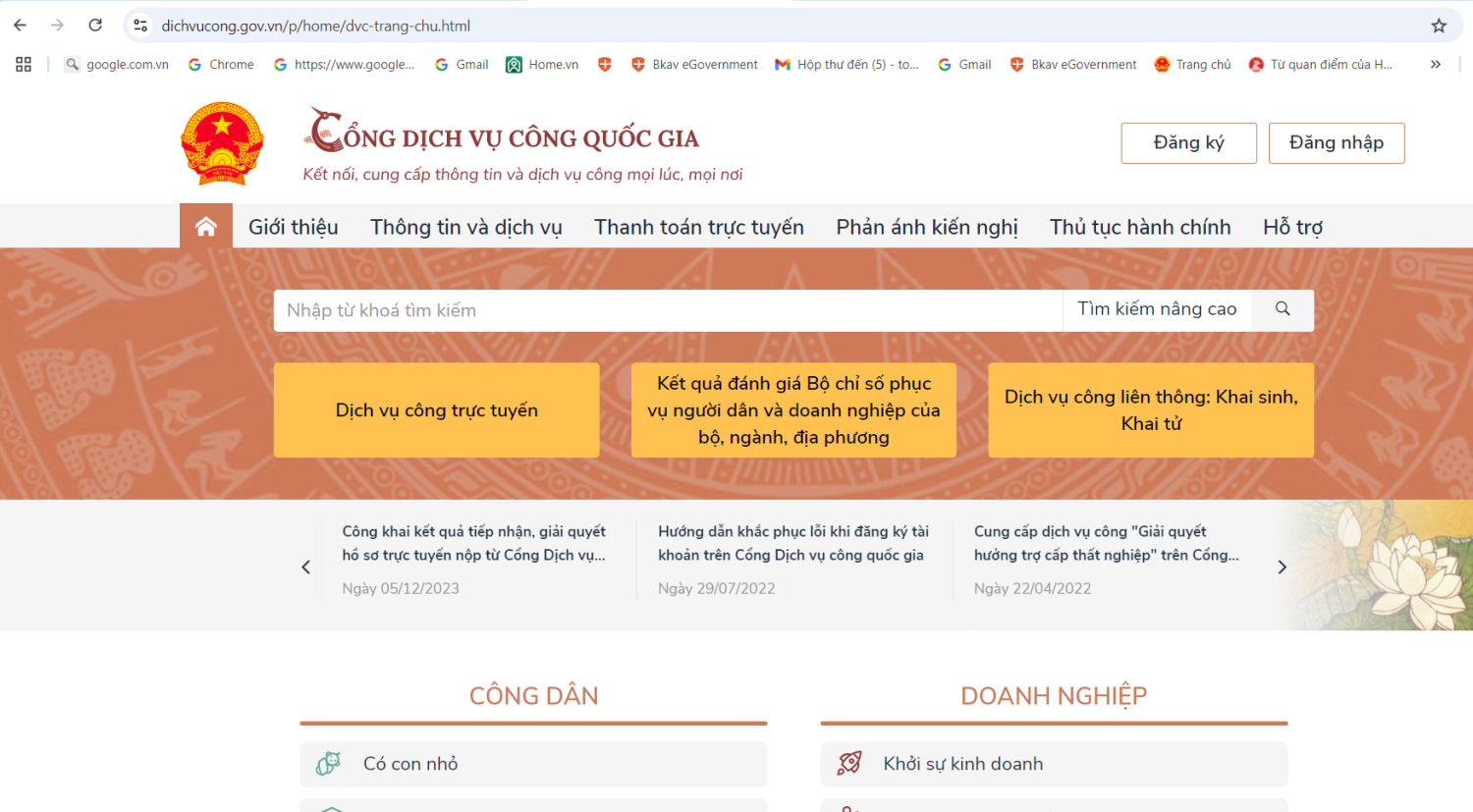Open https://www.google... bookmark
1473x812 pixels.
coord(344,64)
